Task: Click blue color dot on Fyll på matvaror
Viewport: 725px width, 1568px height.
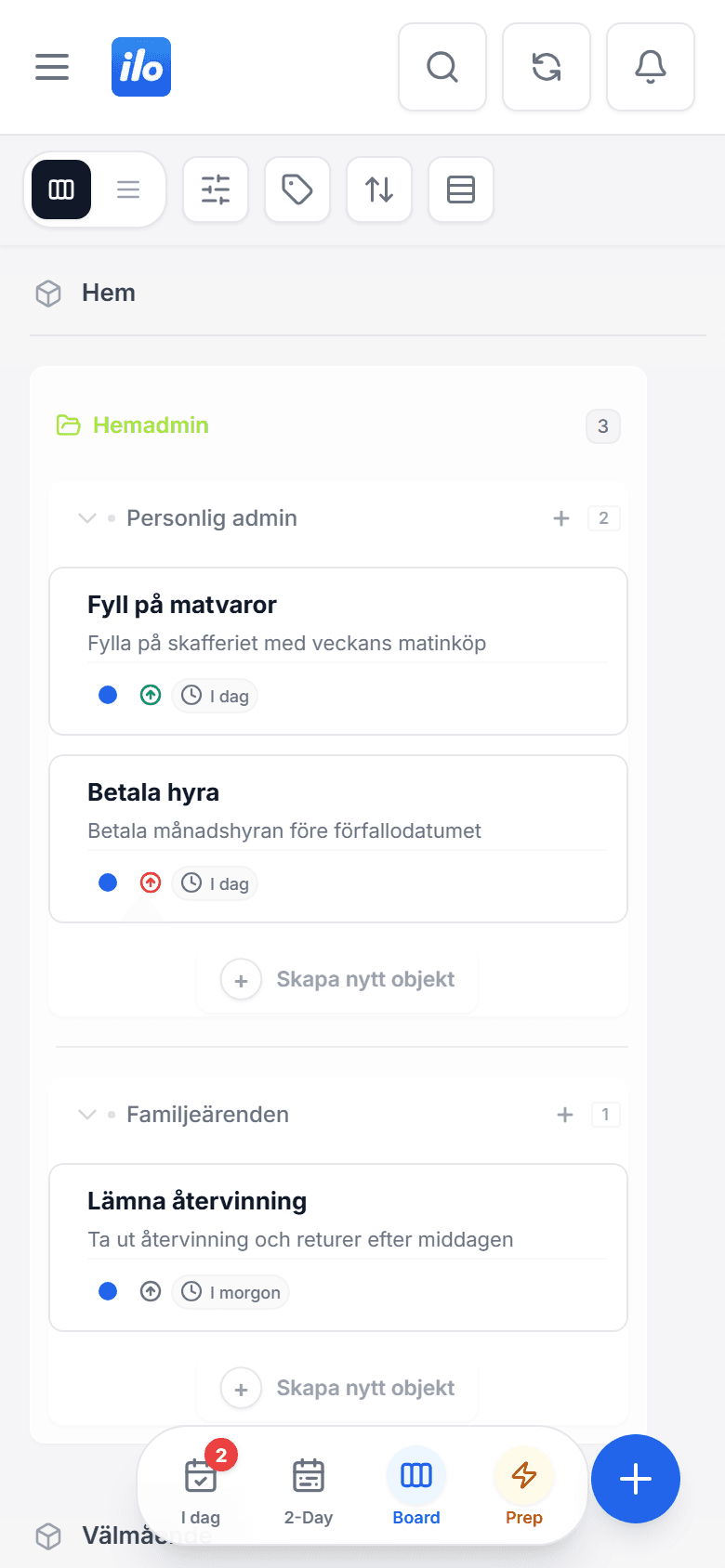Action: [108, 695]
